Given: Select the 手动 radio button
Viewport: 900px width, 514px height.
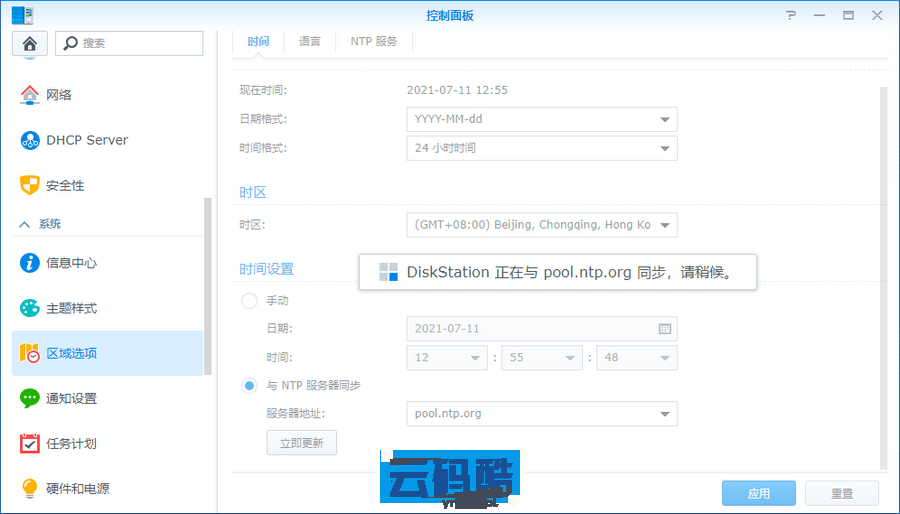Looking at the screenshot, I should pos(250,300).
